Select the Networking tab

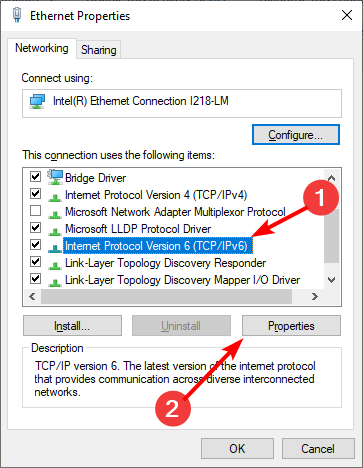pyautogui.click(x=42, y=48)
